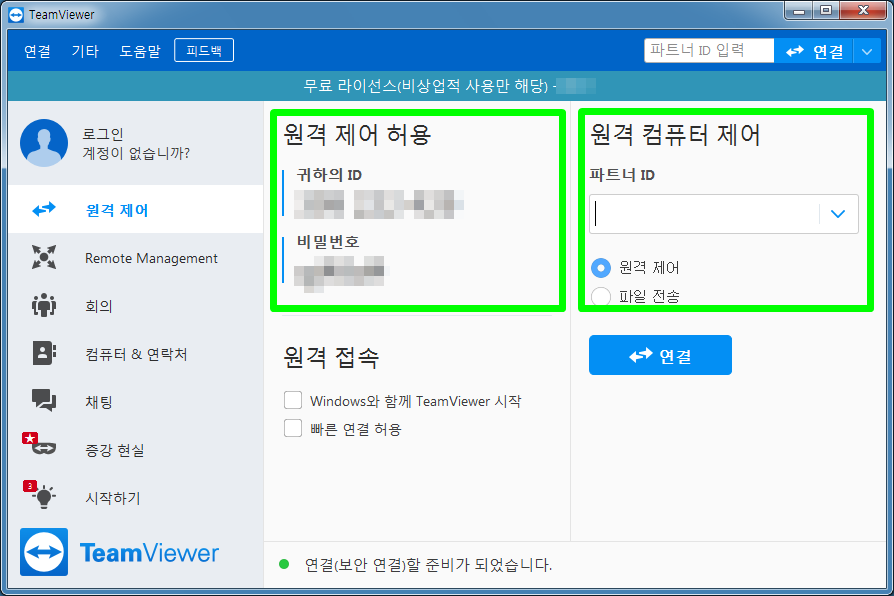Click the 계정이 없습니까? link
This screenshot has width=894, height=596.
click(x=136, y=153)
